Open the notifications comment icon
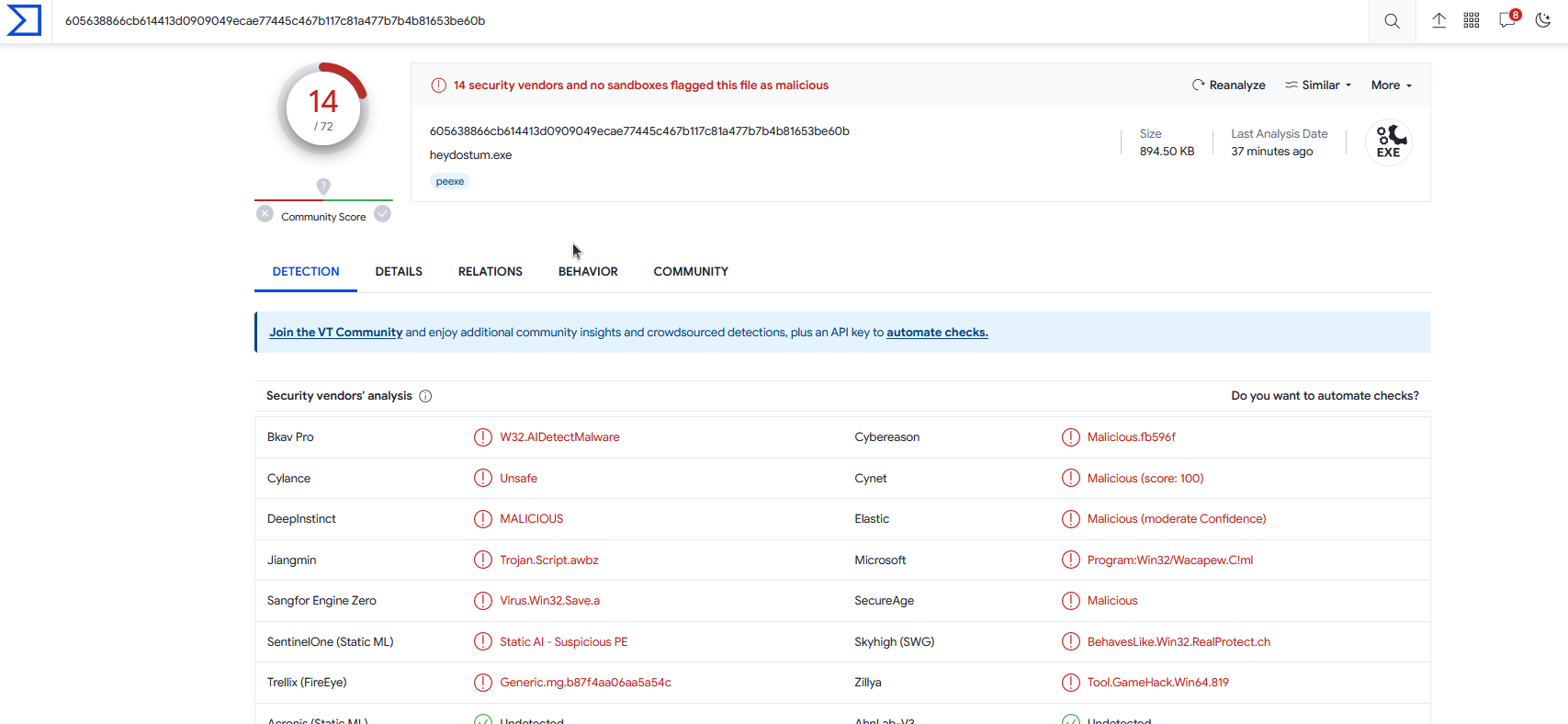The width and height of the screenshot is (1568, 724). pos(1506,20)
